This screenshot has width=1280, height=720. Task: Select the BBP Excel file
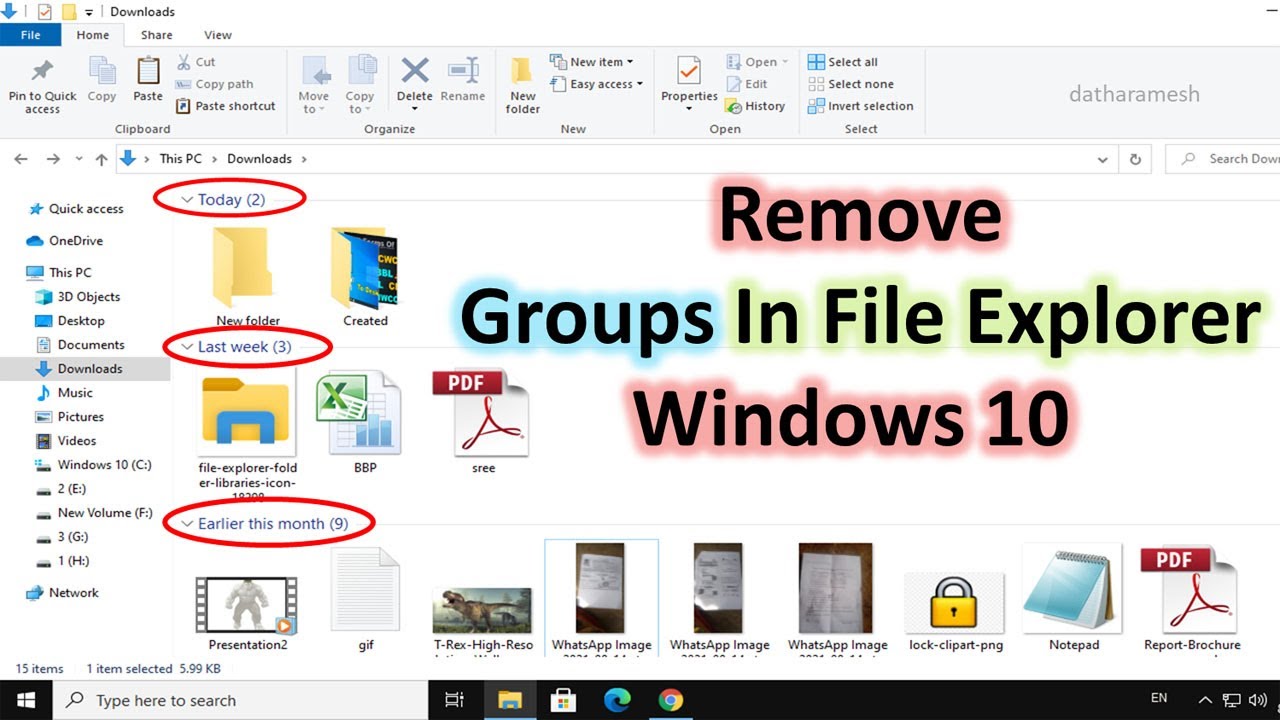point(358,421)
